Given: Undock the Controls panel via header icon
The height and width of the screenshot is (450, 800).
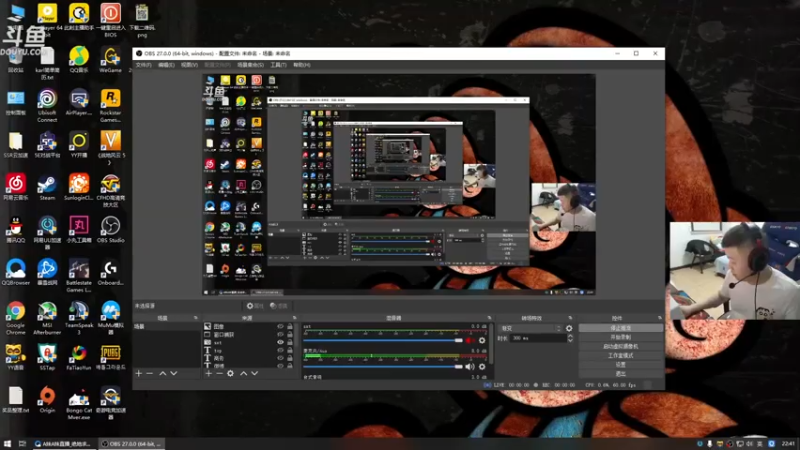Looking at the screenshot, I should pyautogui.click(x=660, y=318).
